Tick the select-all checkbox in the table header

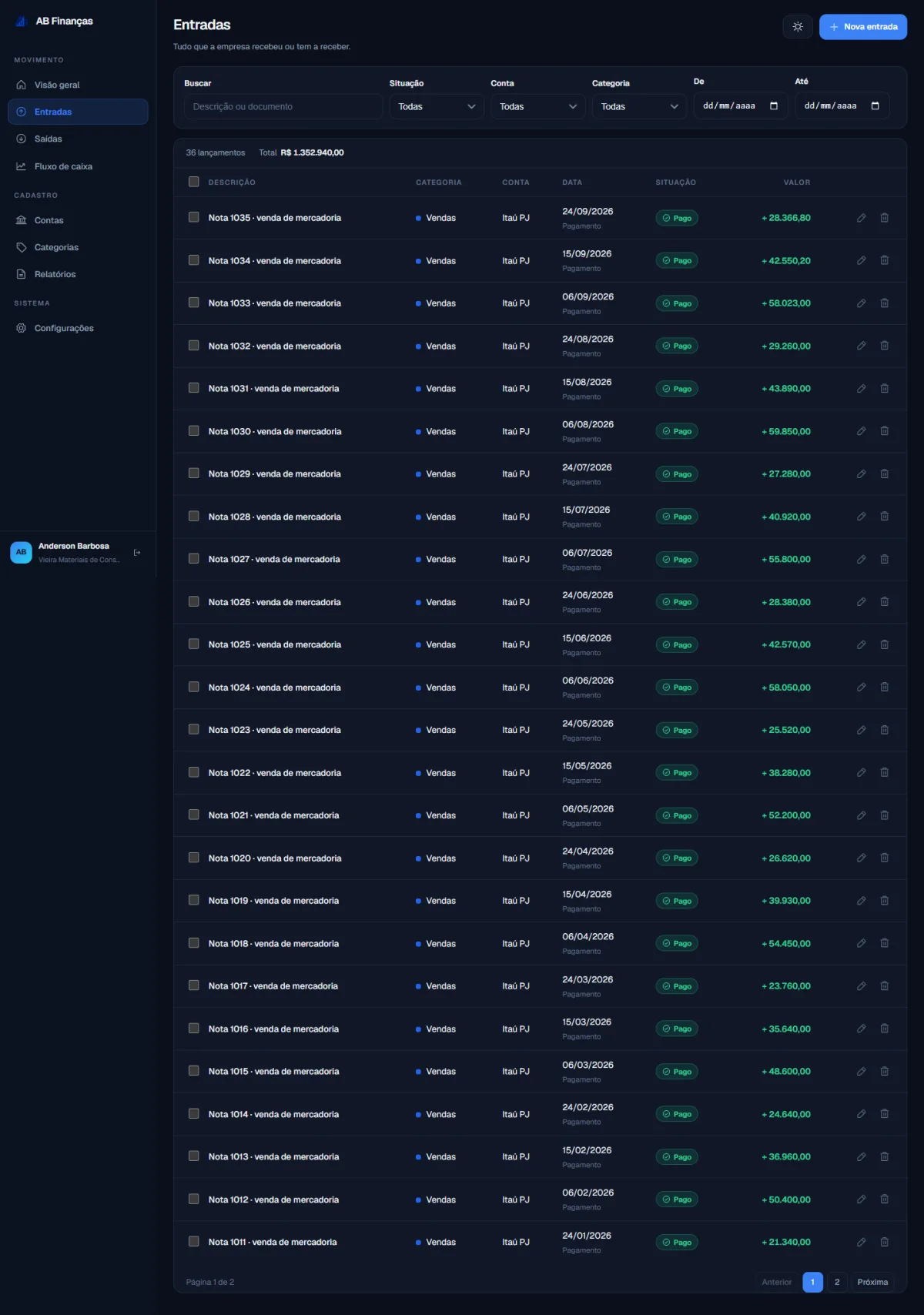(x=194, y=182)
